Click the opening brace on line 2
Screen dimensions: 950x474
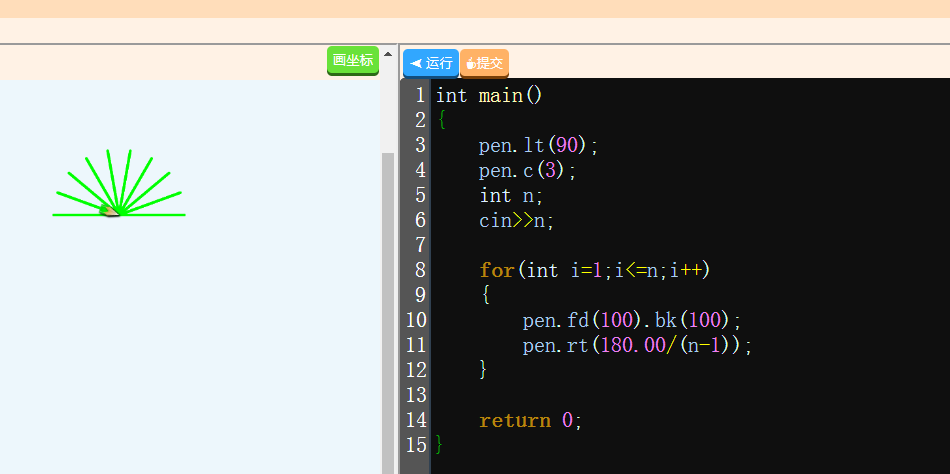point(442,121)
